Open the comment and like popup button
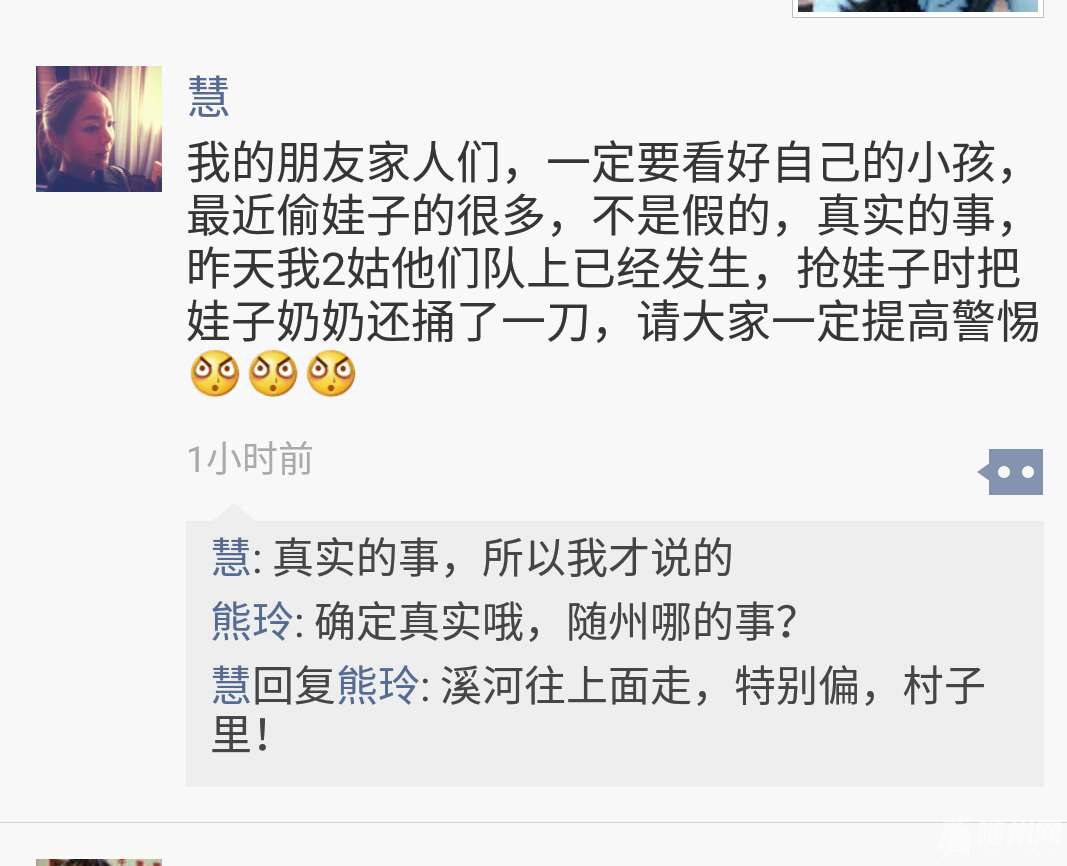1067x866 pixels. [1011, 471]
